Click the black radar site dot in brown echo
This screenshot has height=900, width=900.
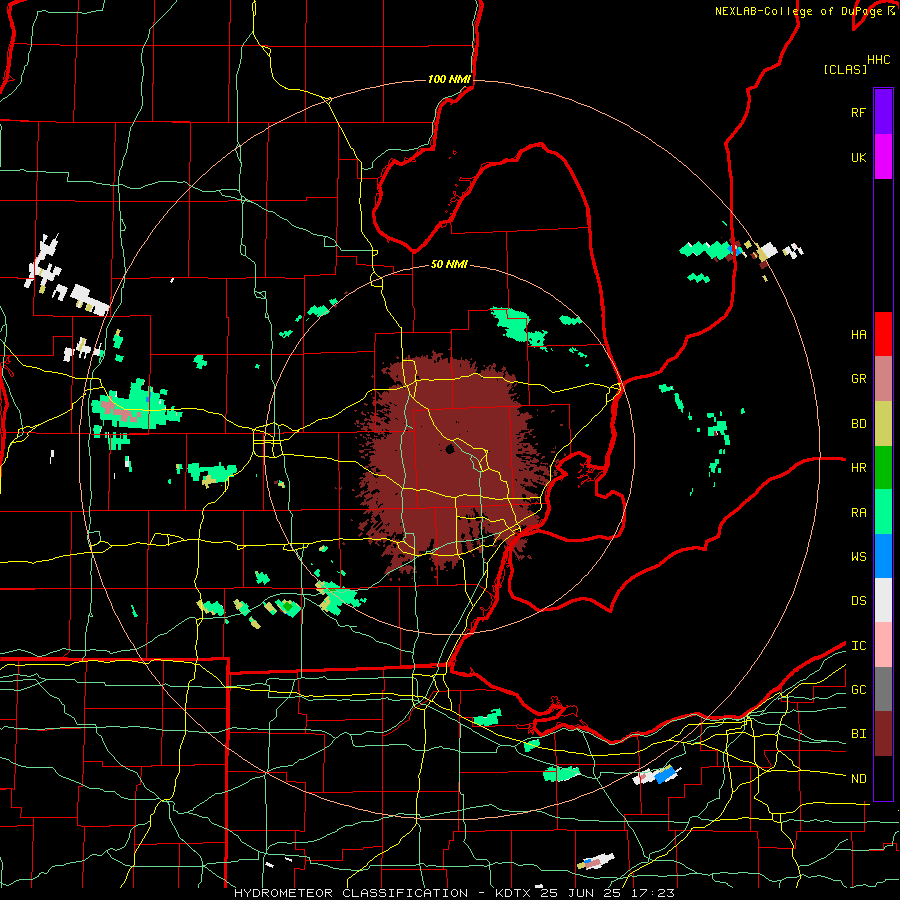[x=449, y=449]
